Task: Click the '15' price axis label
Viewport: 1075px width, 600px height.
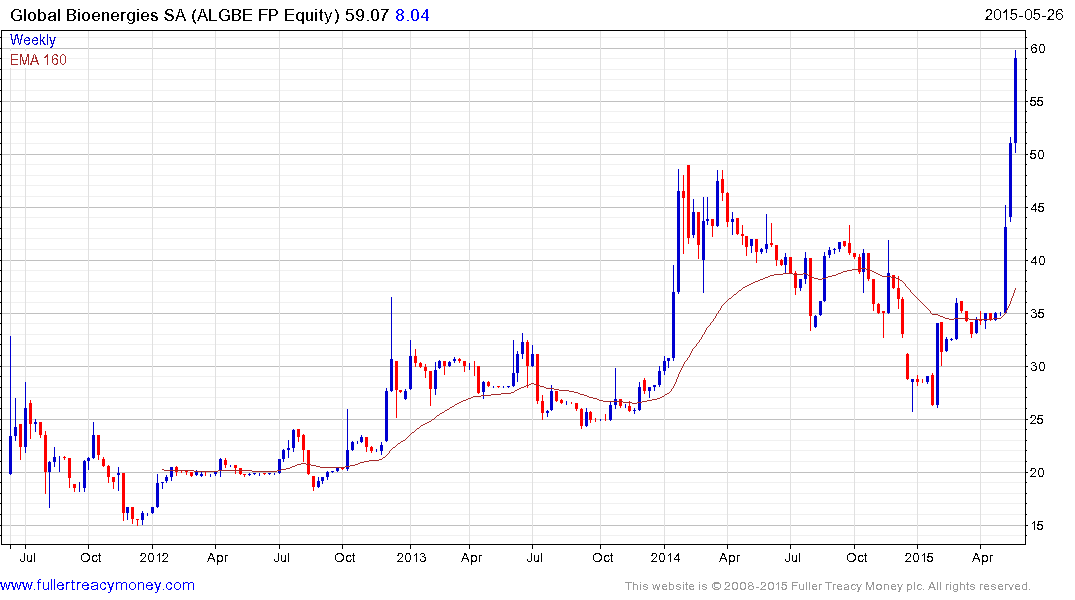Action: tap(1037, 525)
